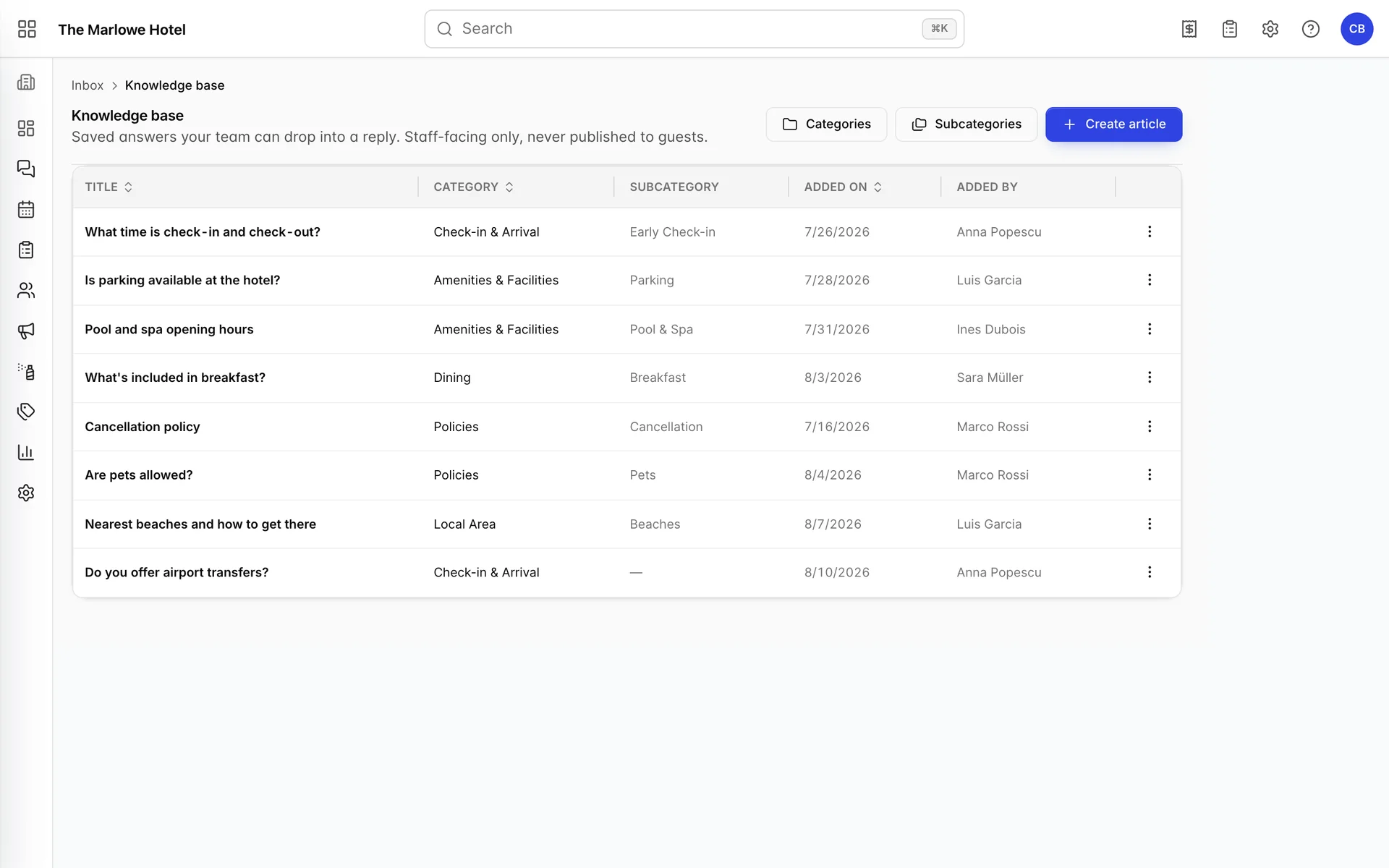Open the tasks clipboard sidebar icon

26,250
